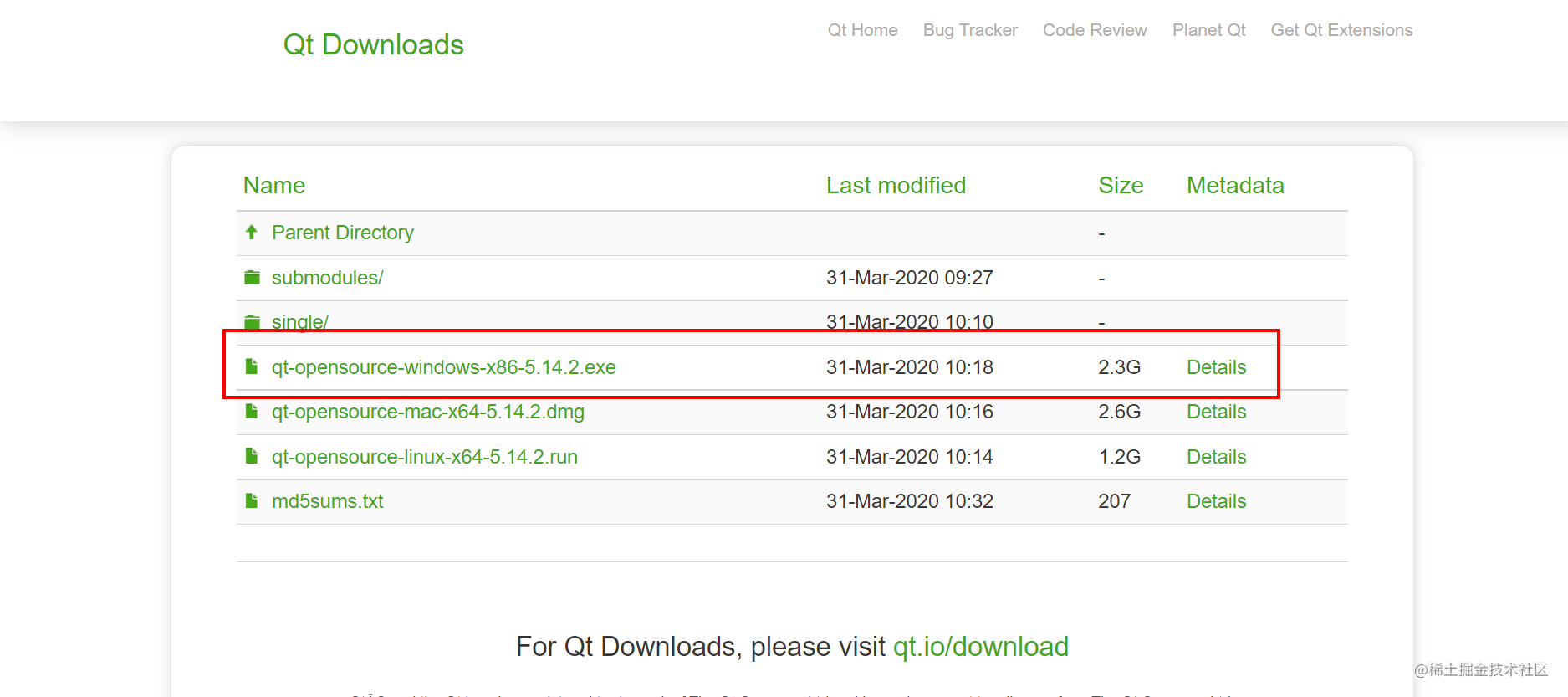Open the submodules/ folder link
1568x697 pixels.
click(327, 278)
